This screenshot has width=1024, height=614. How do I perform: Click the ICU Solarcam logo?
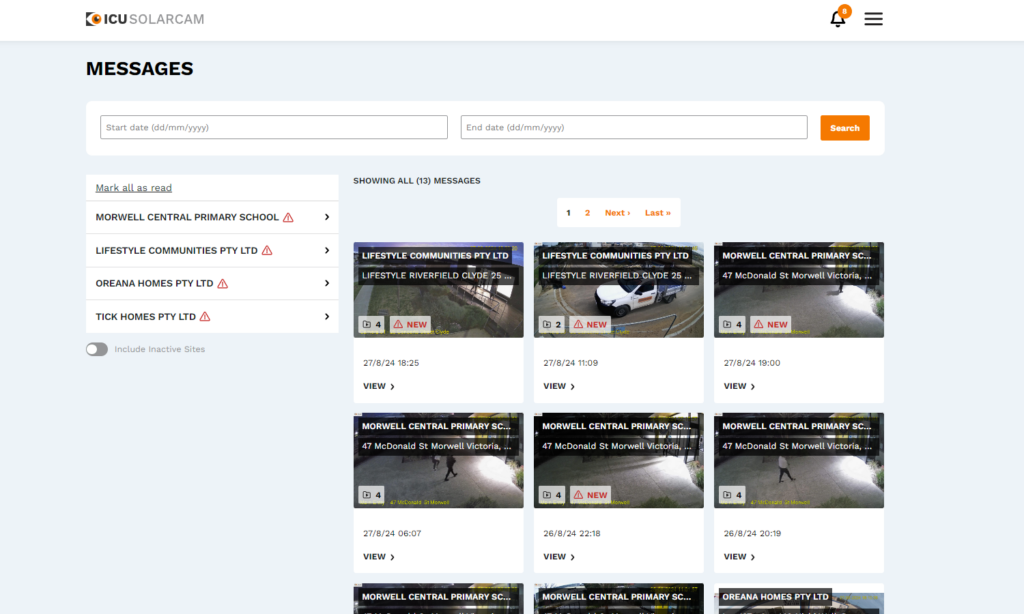pyautogui.click(x=145, y=19)
